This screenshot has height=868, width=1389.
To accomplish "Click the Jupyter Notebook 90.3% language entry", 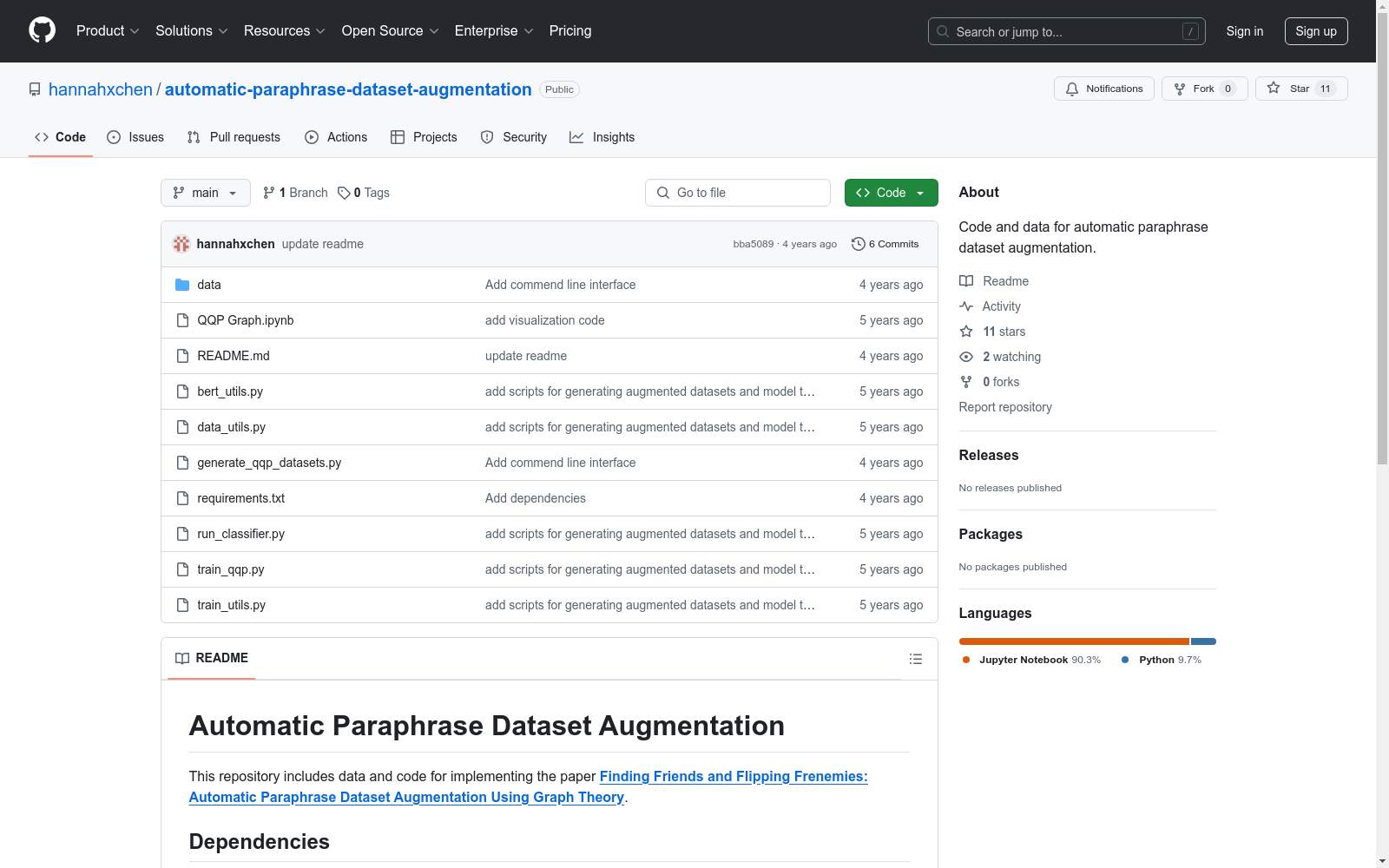I will [x=1032, y=660].
